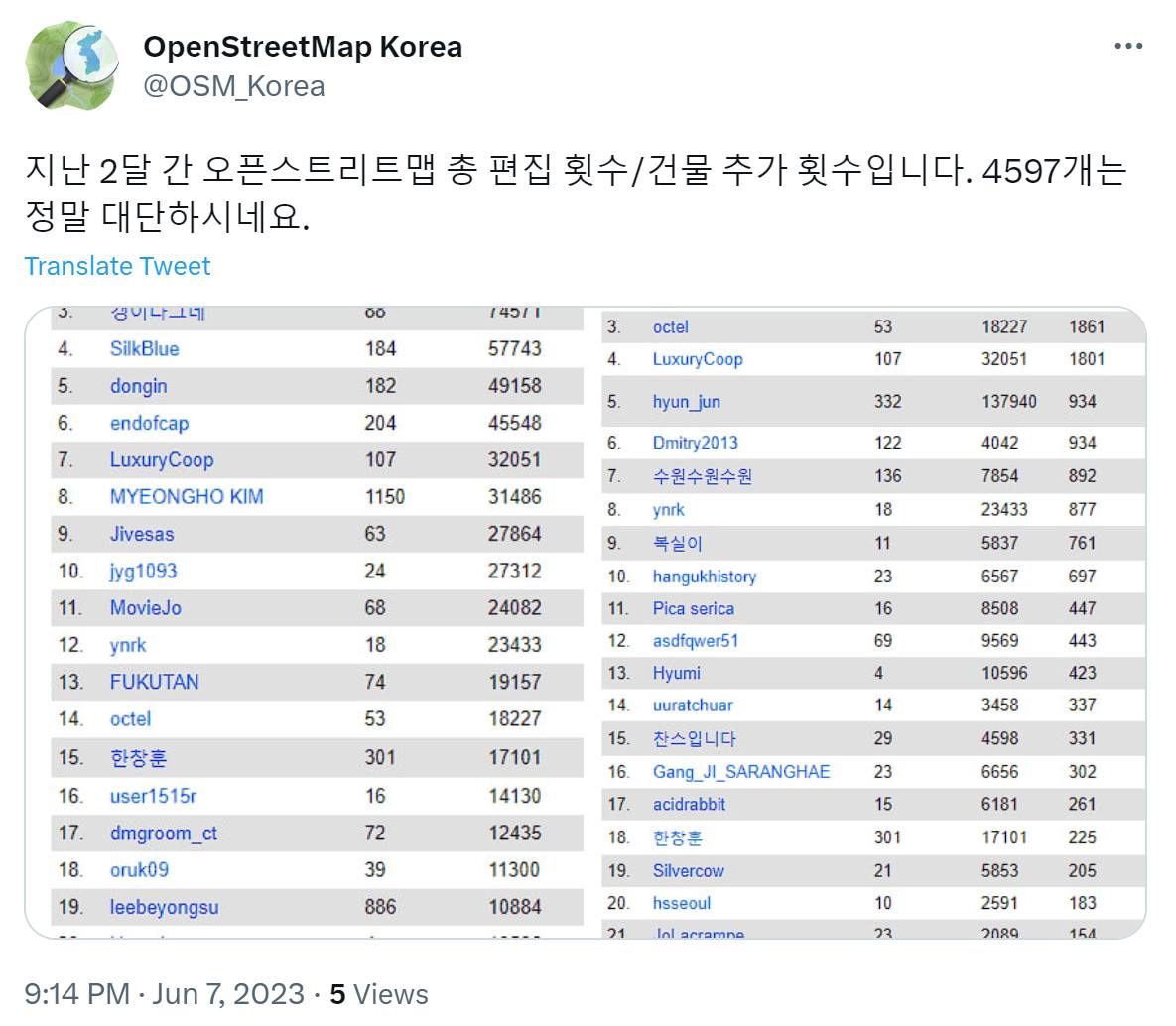Click the value 8508 in Pica serica row

point(999,608)
